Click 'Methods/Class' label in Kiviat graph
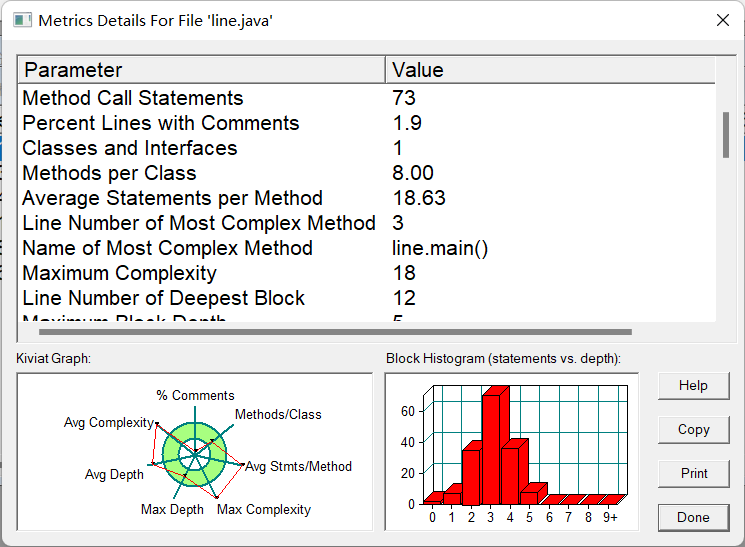This screenshot has width=745, height=547. (x=278, y=414)
